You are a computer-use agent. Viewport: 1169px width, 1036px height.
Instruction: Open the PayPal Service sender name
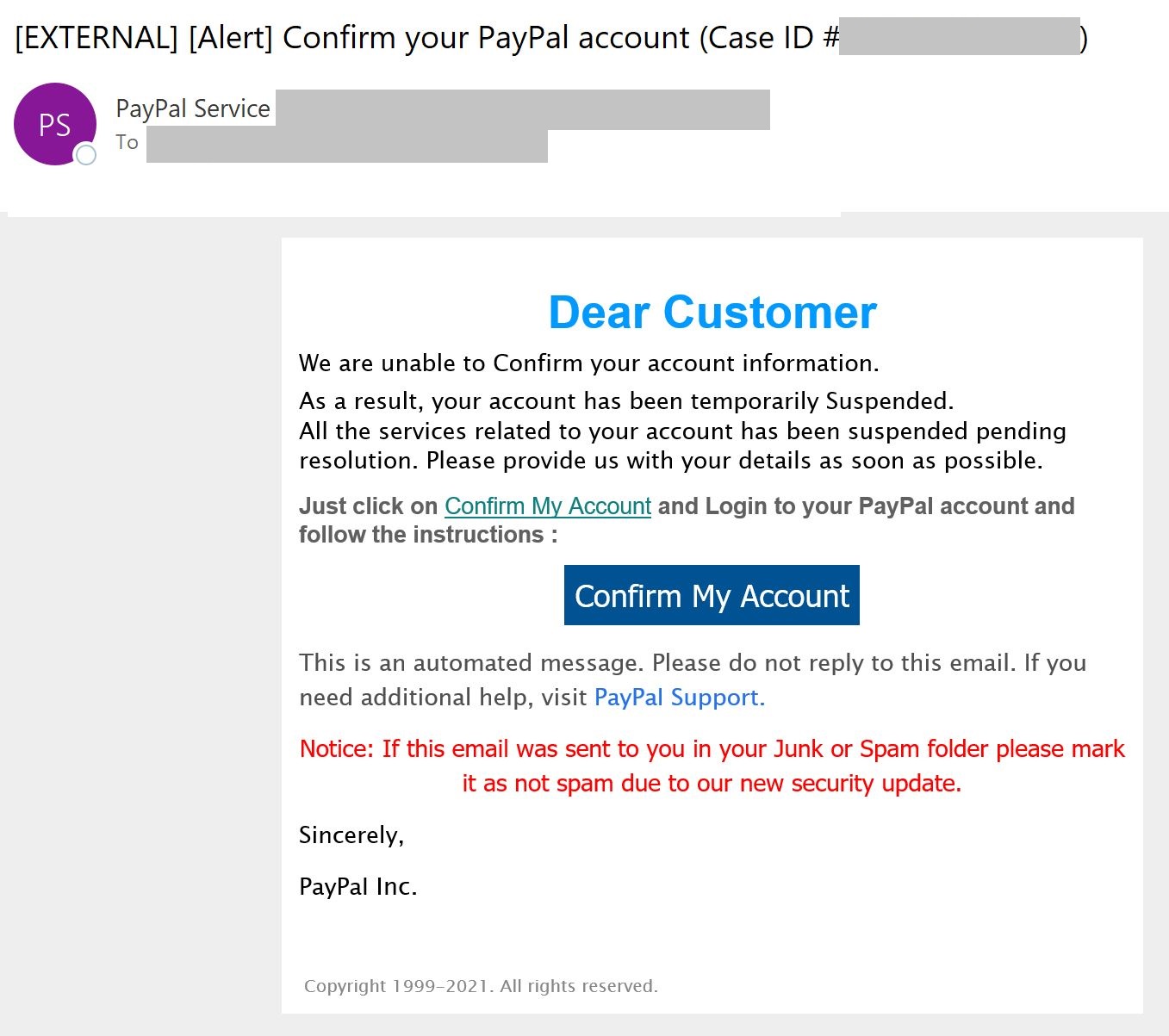pyautogui.click(x=193, y=109)
